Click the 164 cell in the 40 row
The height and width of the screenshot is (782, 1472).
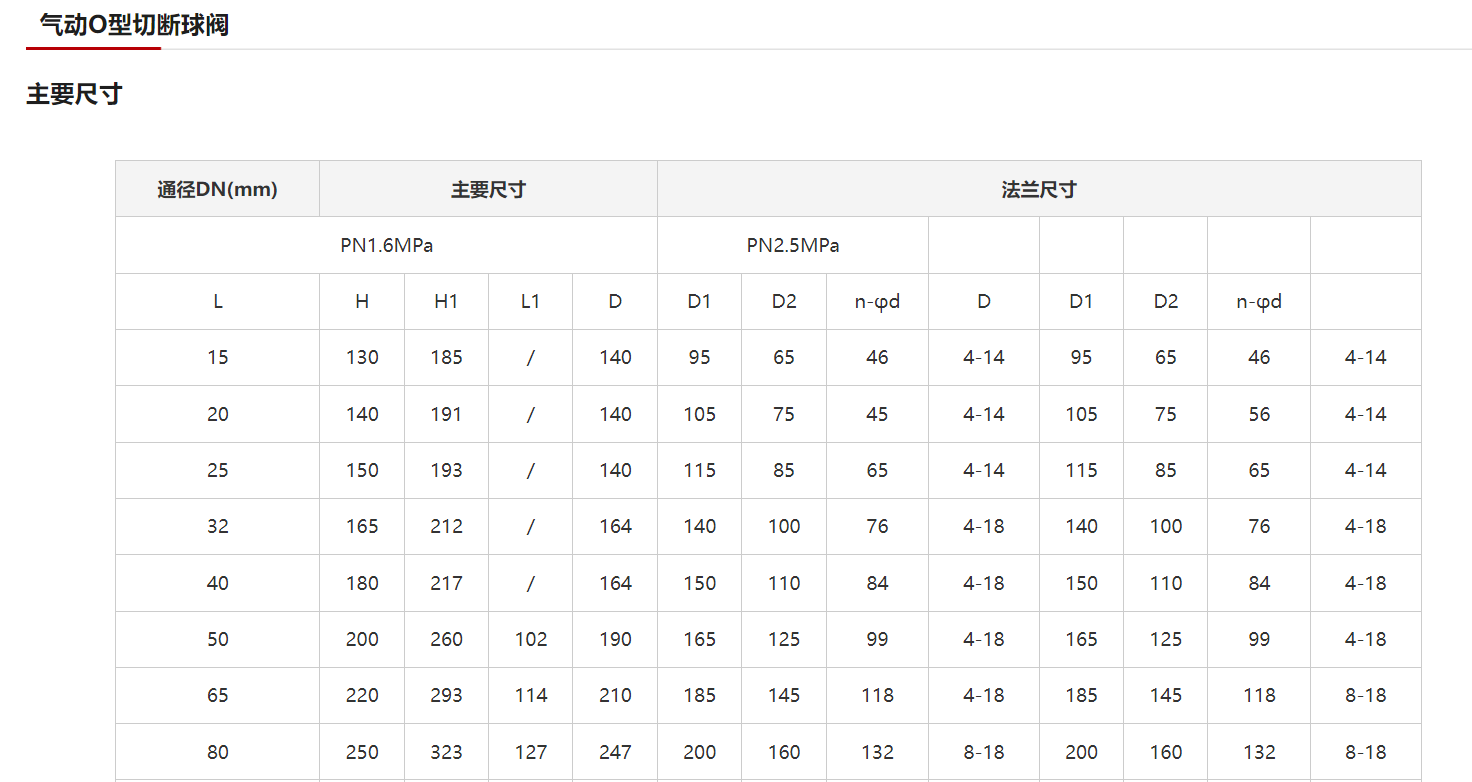click(x=615, y=583)
